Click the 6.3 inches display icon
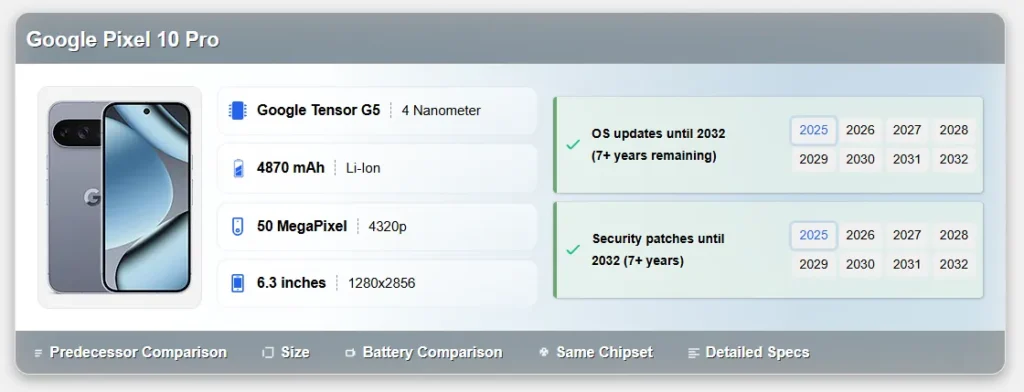Image resolution: width=1024 pixels, height=392 pixels. (x=238, y=283)
